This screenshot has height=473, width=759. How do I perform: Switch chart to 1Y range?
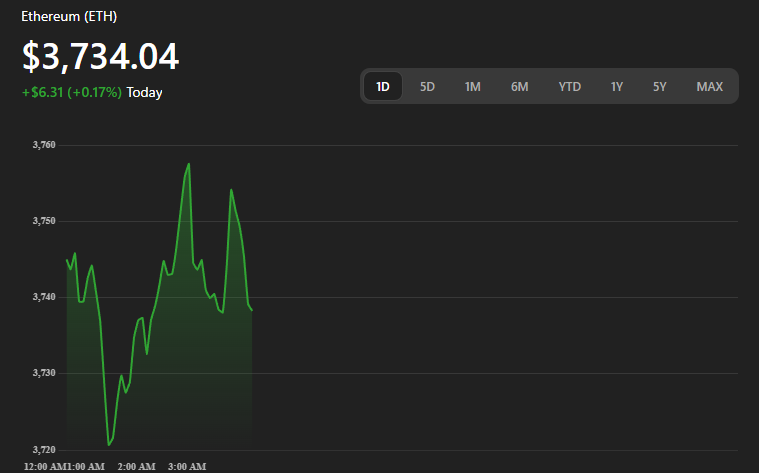616,87
